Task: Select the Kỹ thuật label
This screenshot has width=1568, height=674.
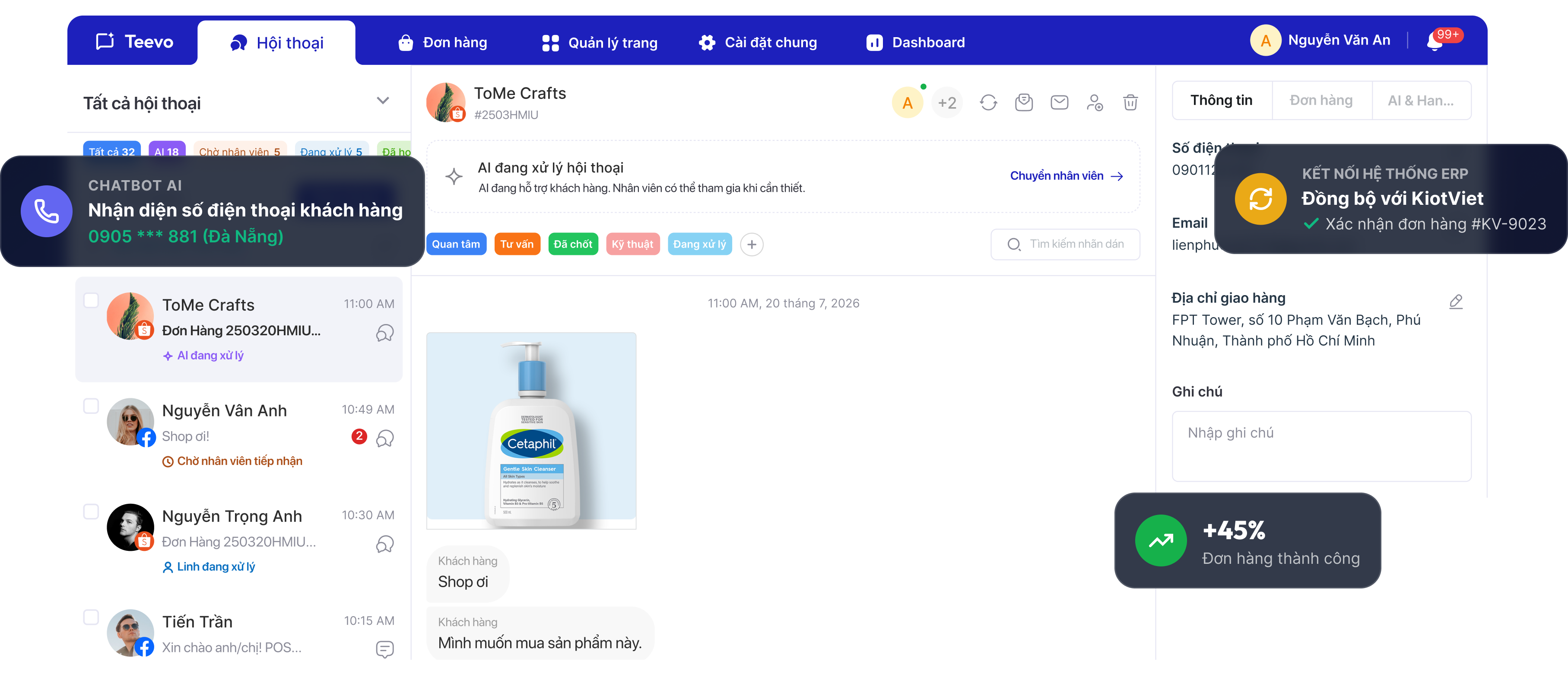Action: [632, 244]
